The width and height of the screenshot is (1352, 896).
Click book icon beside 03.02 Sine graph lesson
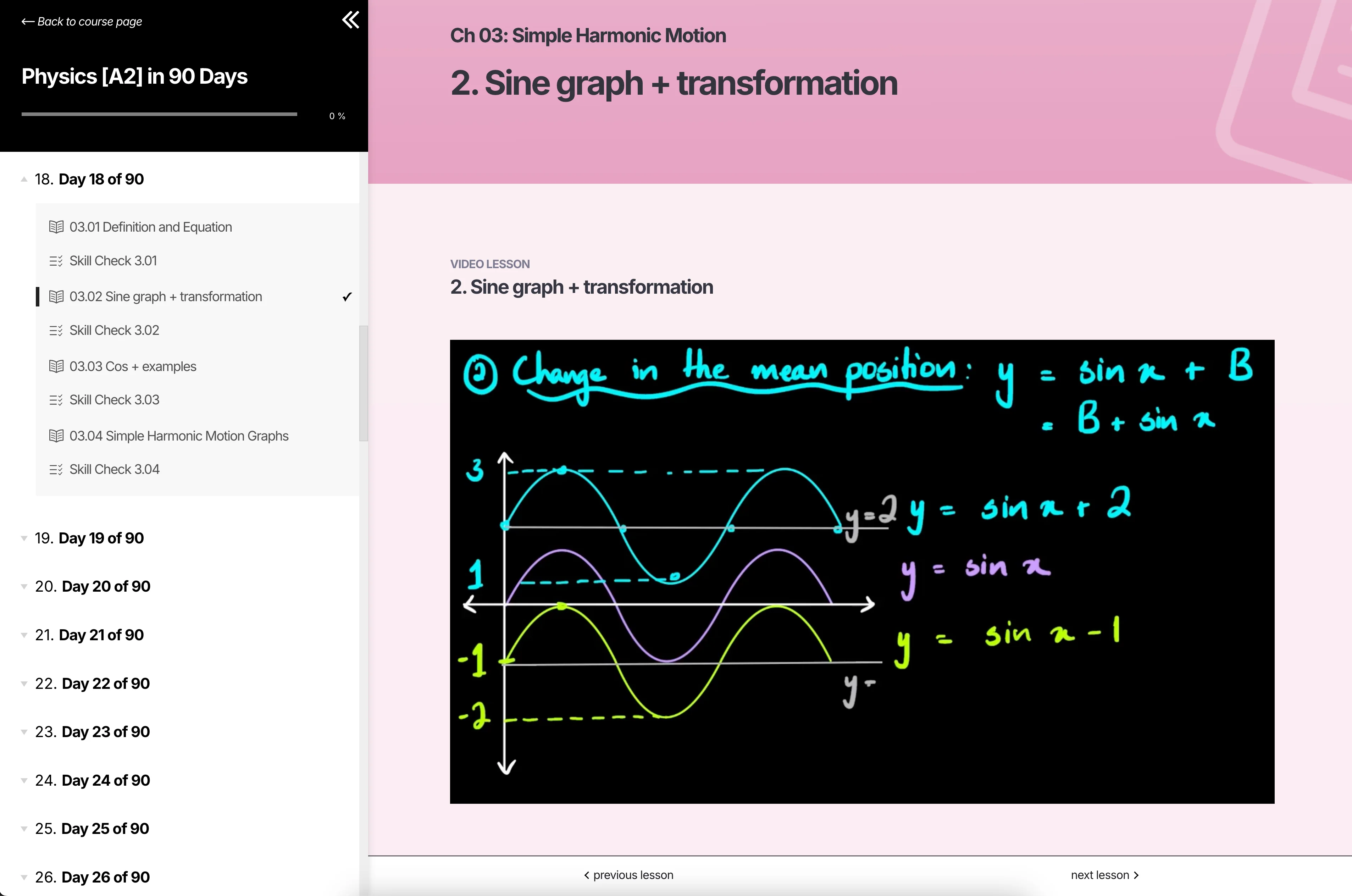pyautogui.click(x=56, y=297)
